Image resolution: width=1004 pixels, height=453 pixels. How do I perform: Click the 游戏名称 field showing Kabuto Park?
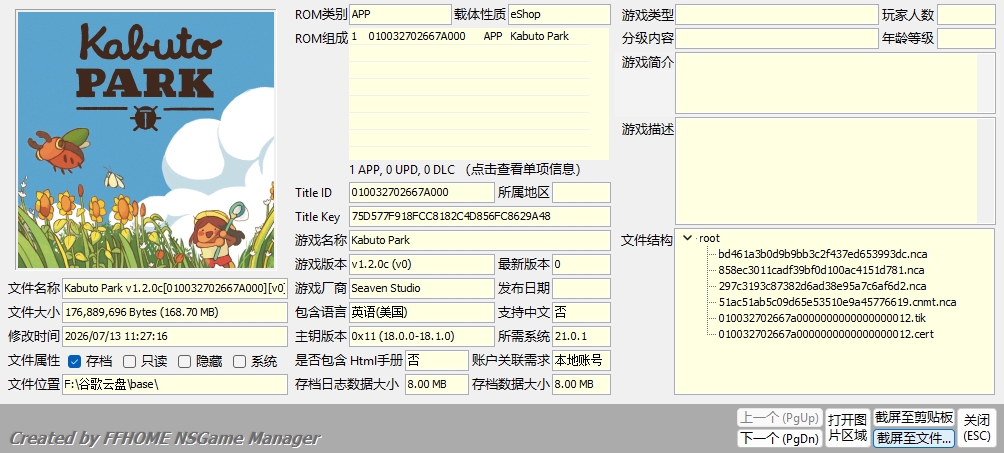click(480, 240)
